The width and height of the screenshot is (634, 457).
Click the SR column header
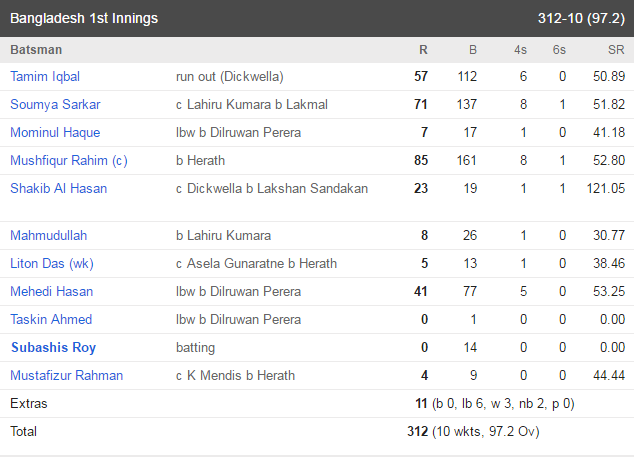[616, 50]
